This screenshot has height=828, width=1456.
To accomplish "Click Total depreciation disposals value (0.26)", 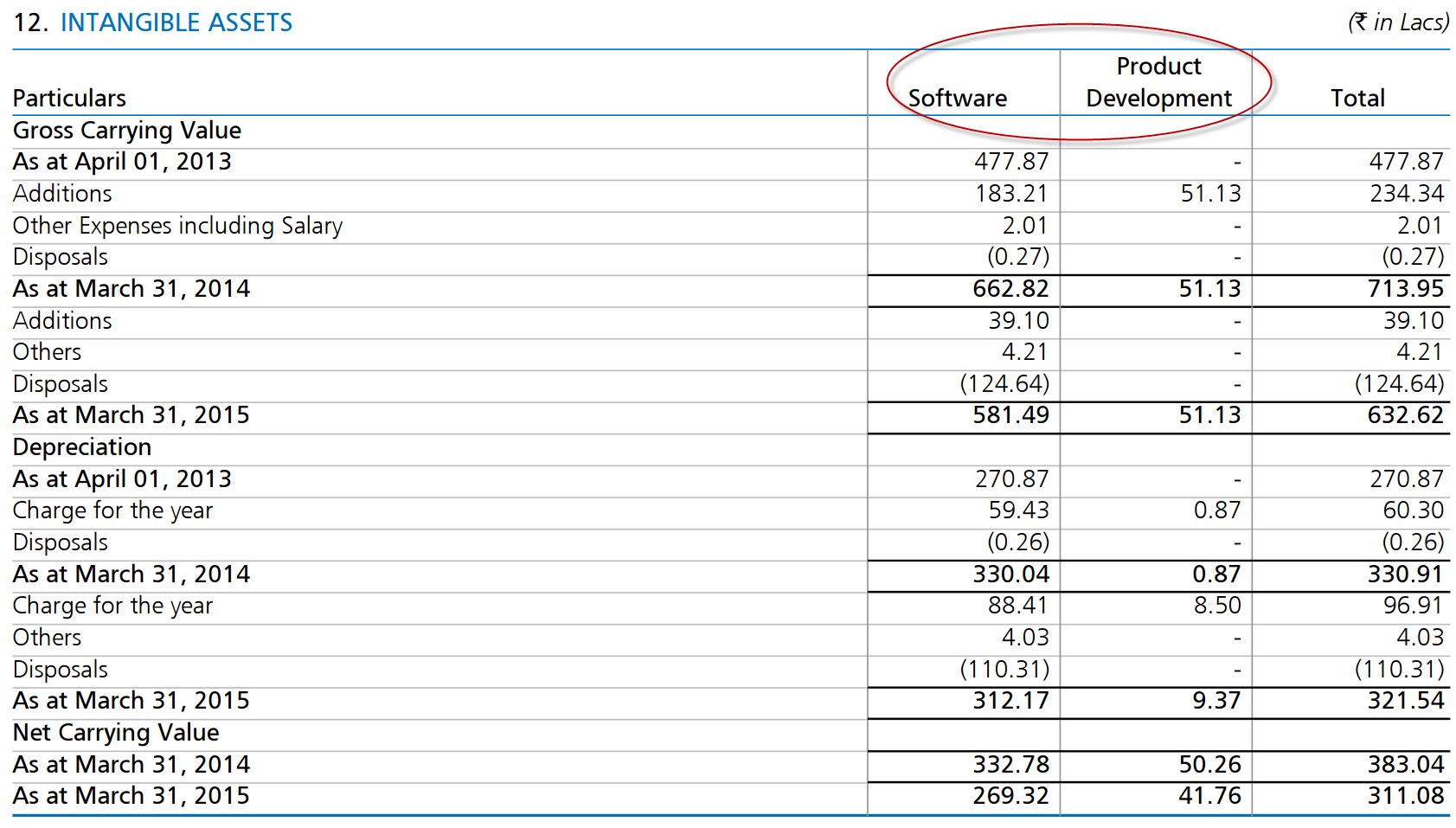I will pyautogui.click(x=1413, y=542).
